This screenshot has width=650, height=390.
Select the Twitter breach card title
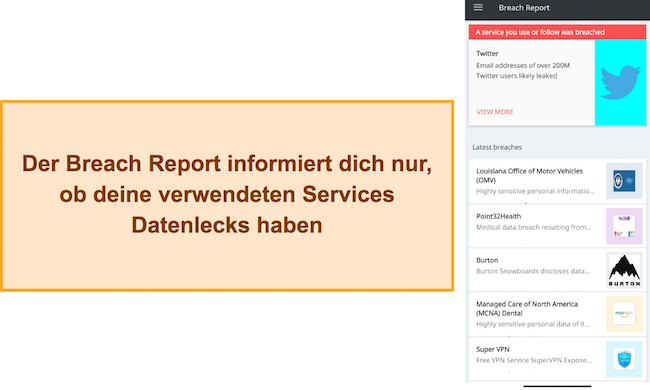point(487,53)
